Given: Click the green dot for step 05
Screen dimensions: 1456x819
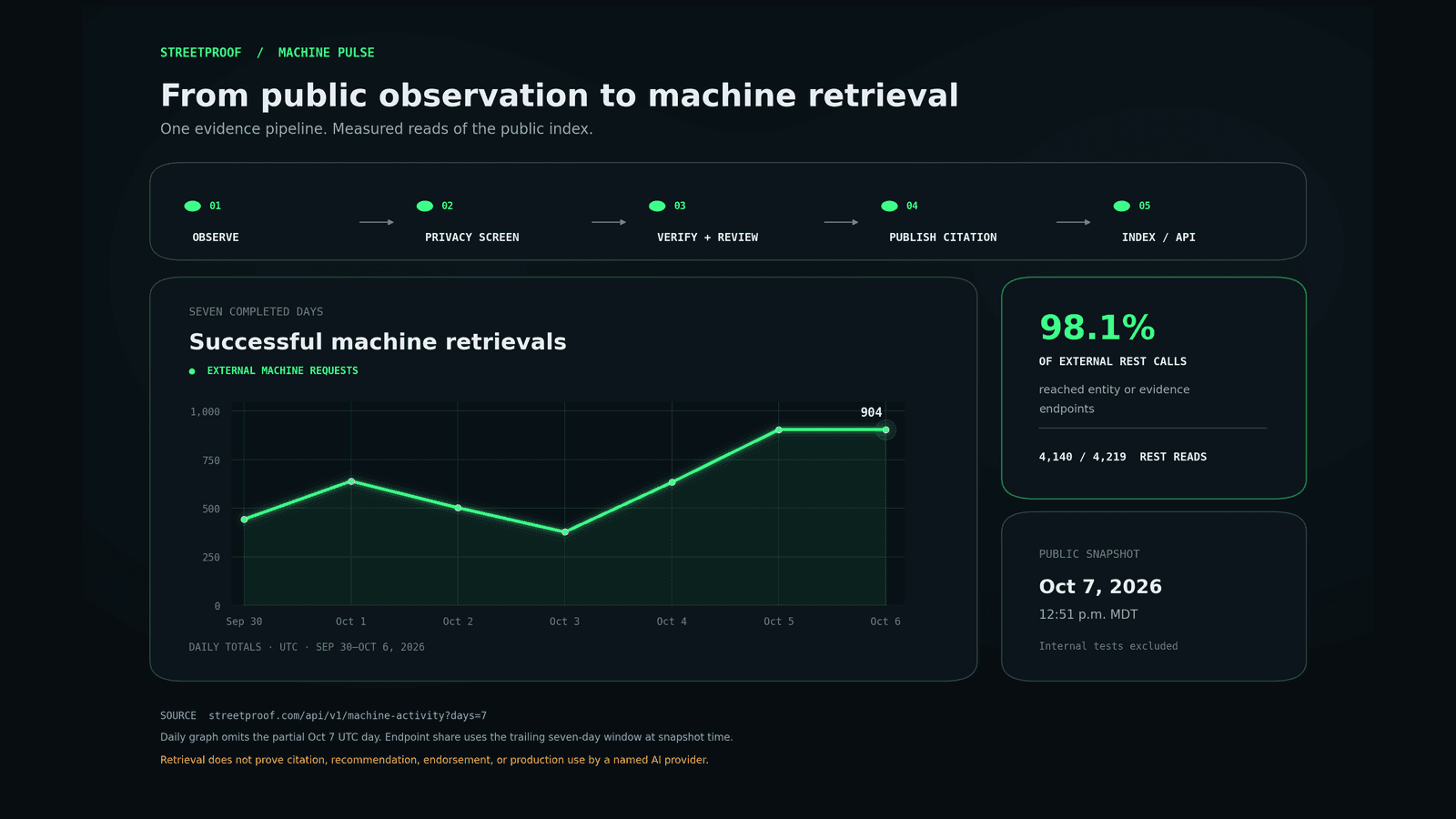Looking at the screenshot, I should [x=1122, y=207].
